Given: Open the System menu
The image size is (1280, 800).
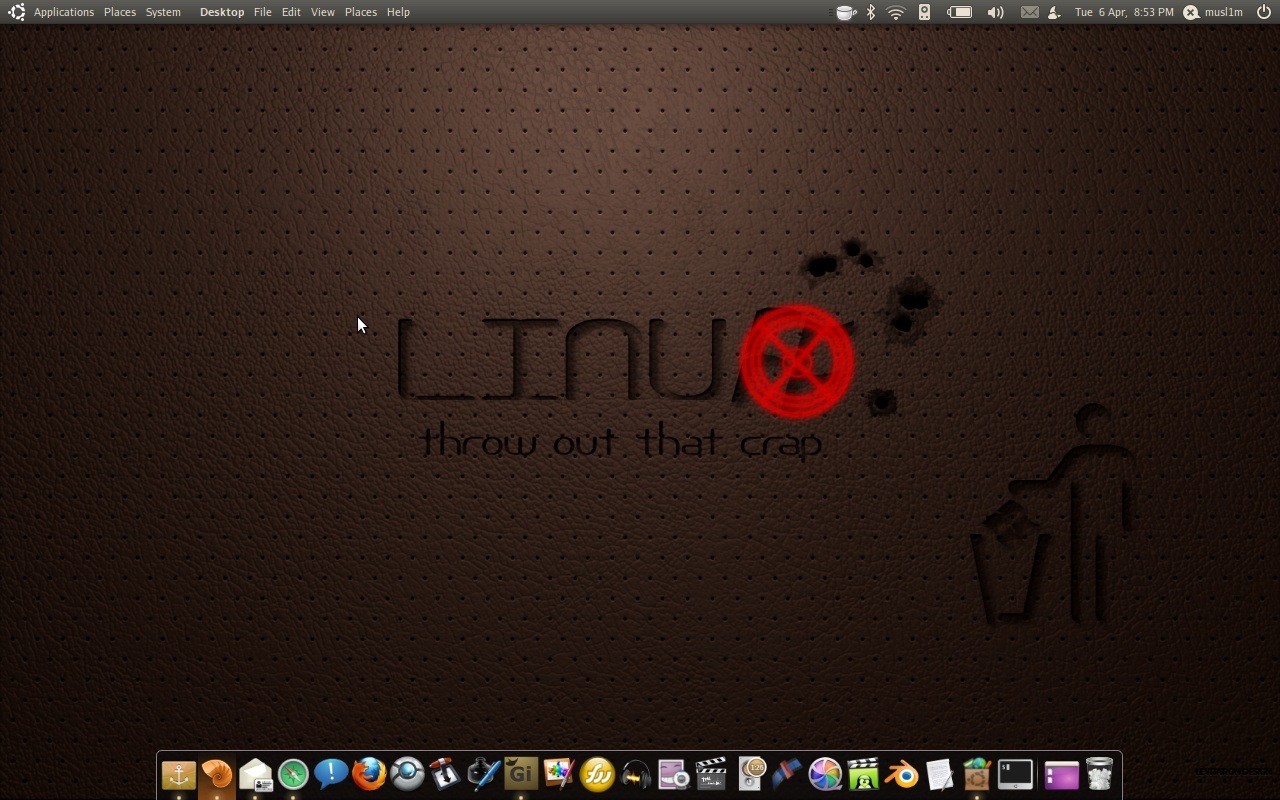Looking at the screenshot, I should [x=163, y=12].
